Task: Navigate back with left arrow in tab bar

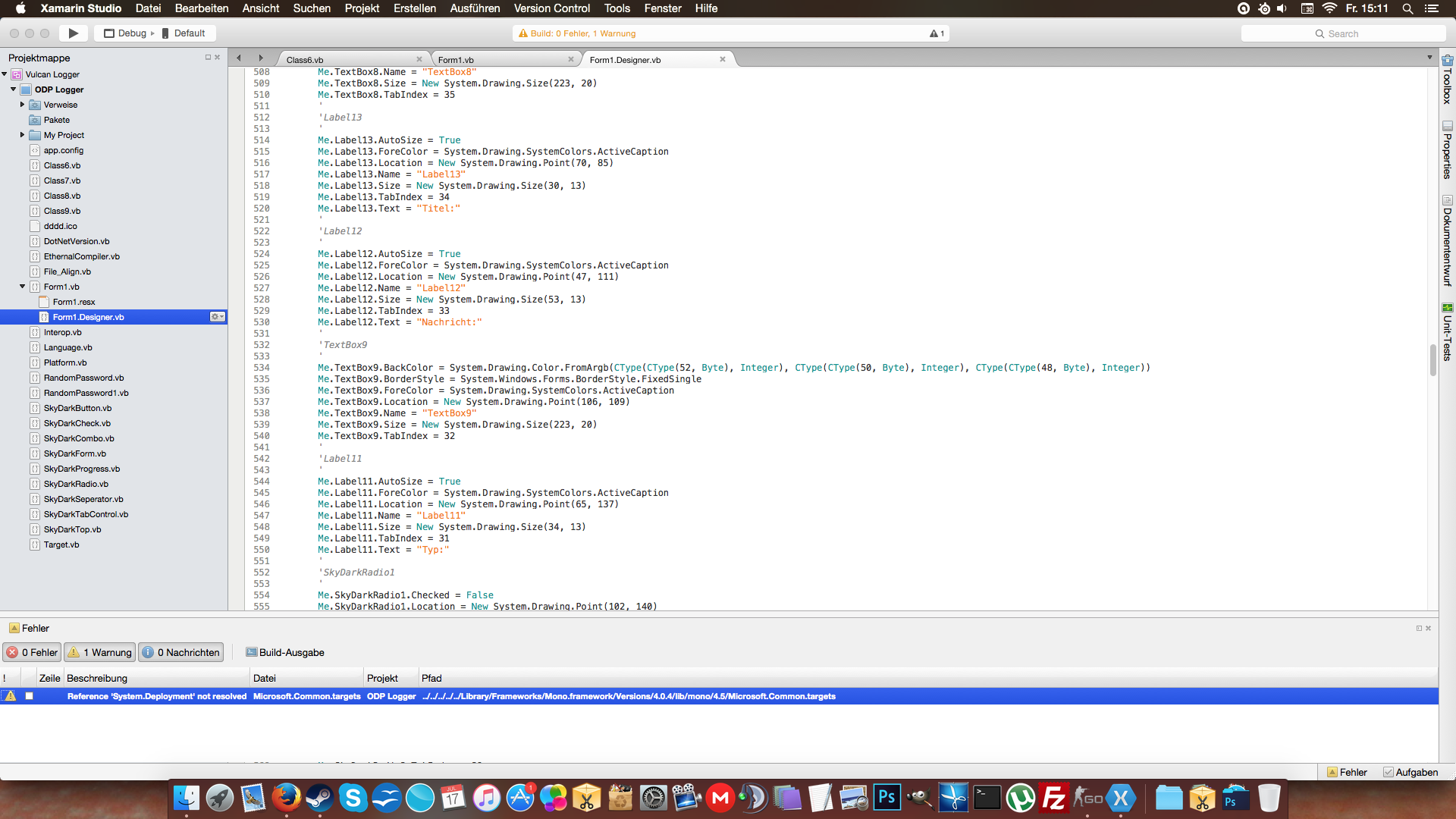Action: tap(239, 58)
